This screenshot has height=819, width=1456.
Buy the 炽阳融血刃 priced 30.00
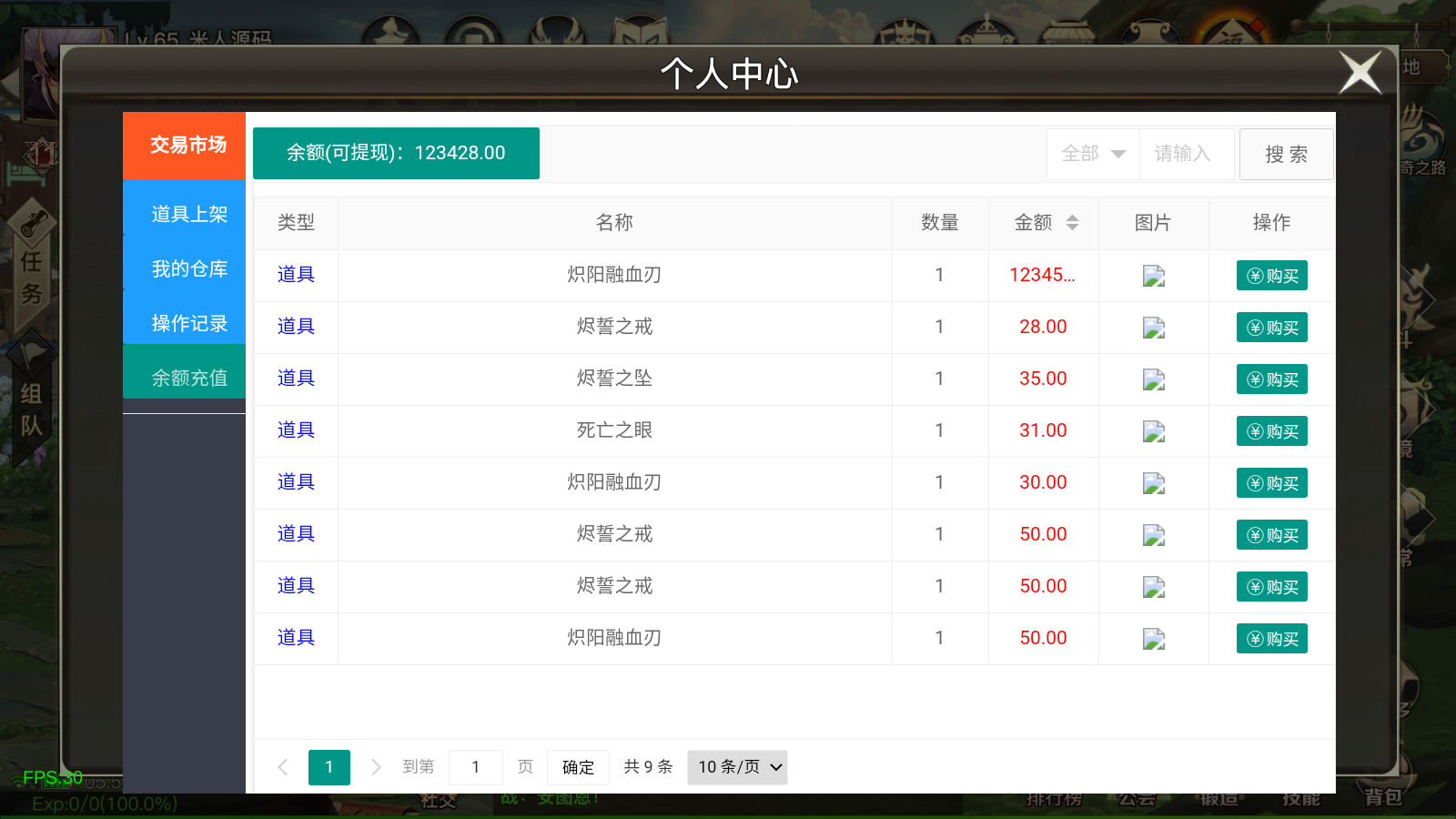(1271, 483)
